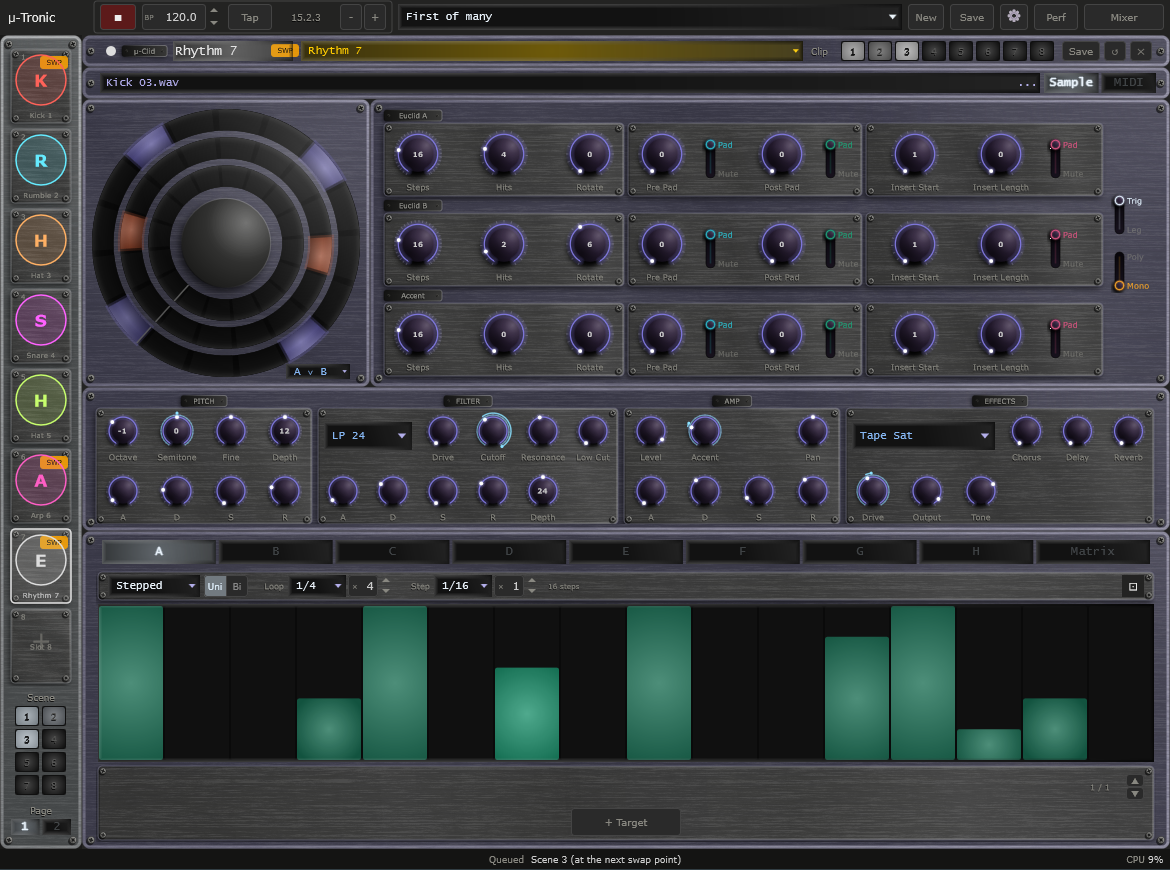The width and height of the screenshot is (1170, 870).
Task: Switch the Trig/Leg toggle
Action: (1119, 215)
